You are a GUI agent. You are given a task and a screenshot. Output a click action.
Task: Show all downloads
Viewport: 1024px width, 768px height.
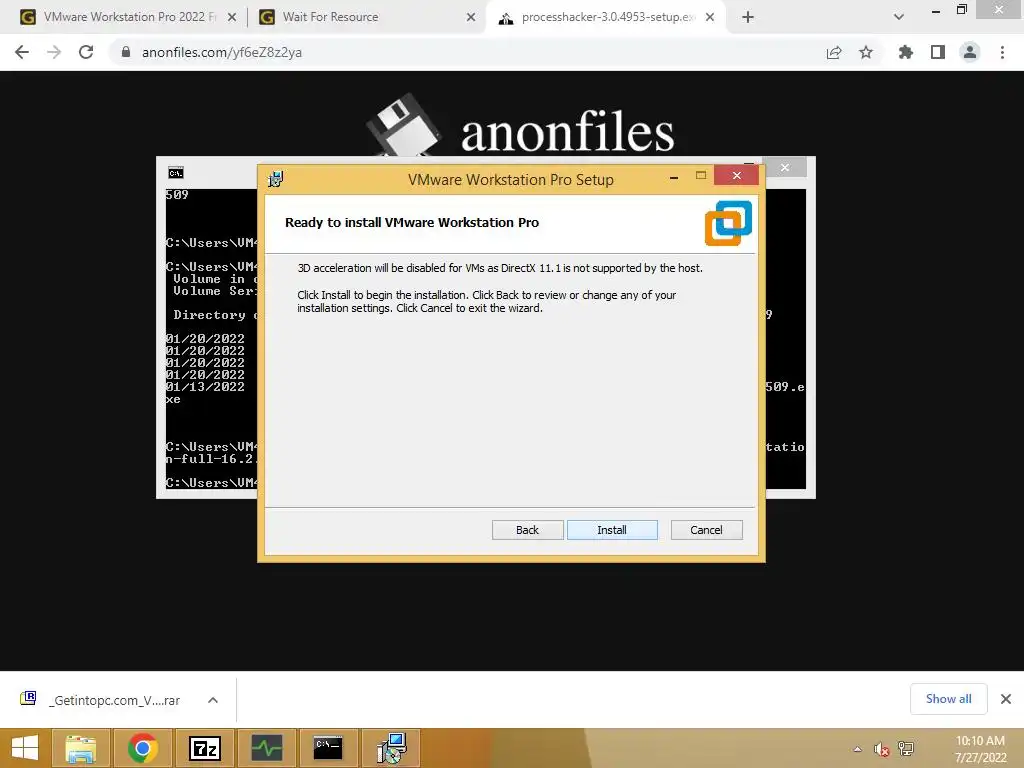[x=948, y=699]
